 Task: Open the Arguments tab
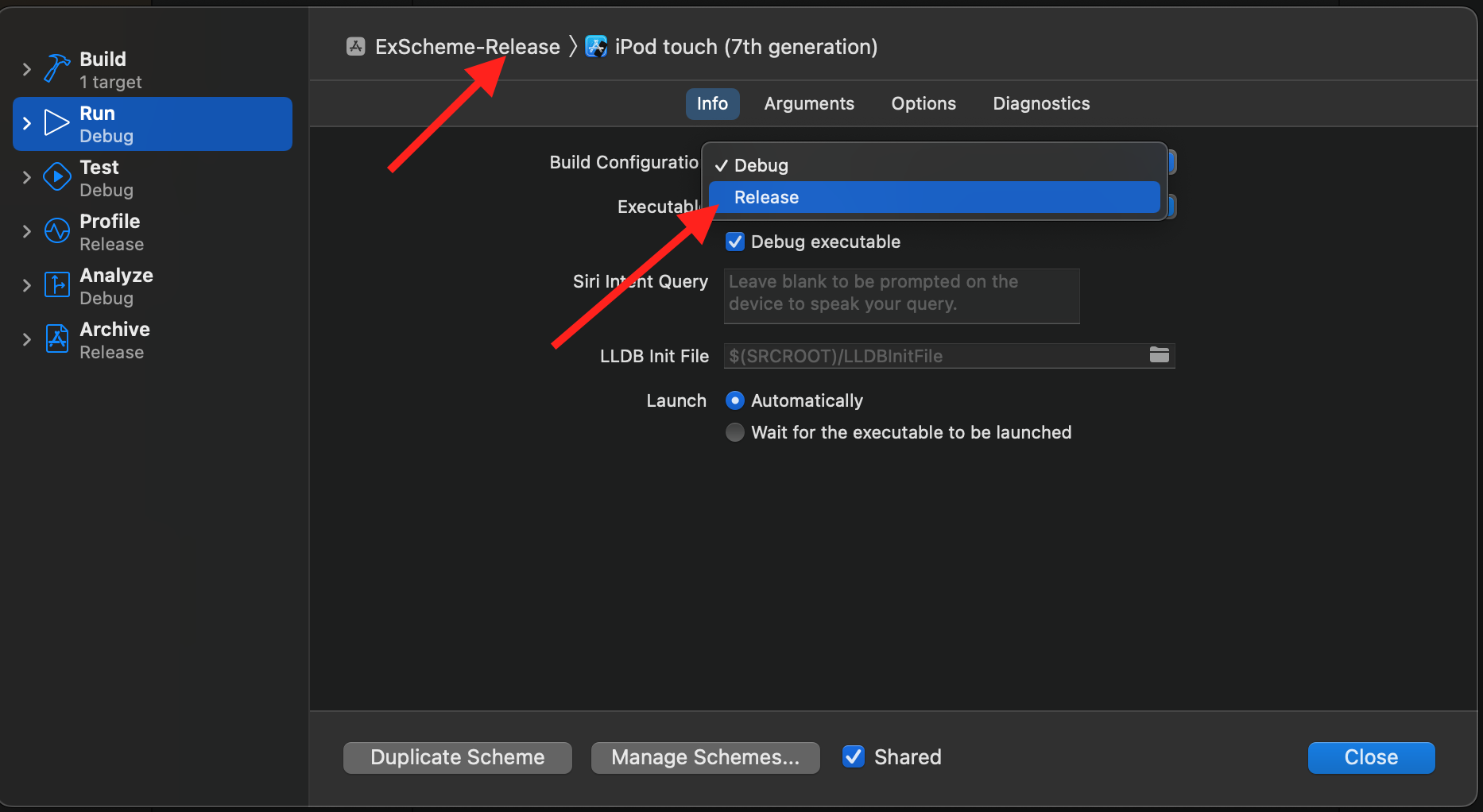809,104
